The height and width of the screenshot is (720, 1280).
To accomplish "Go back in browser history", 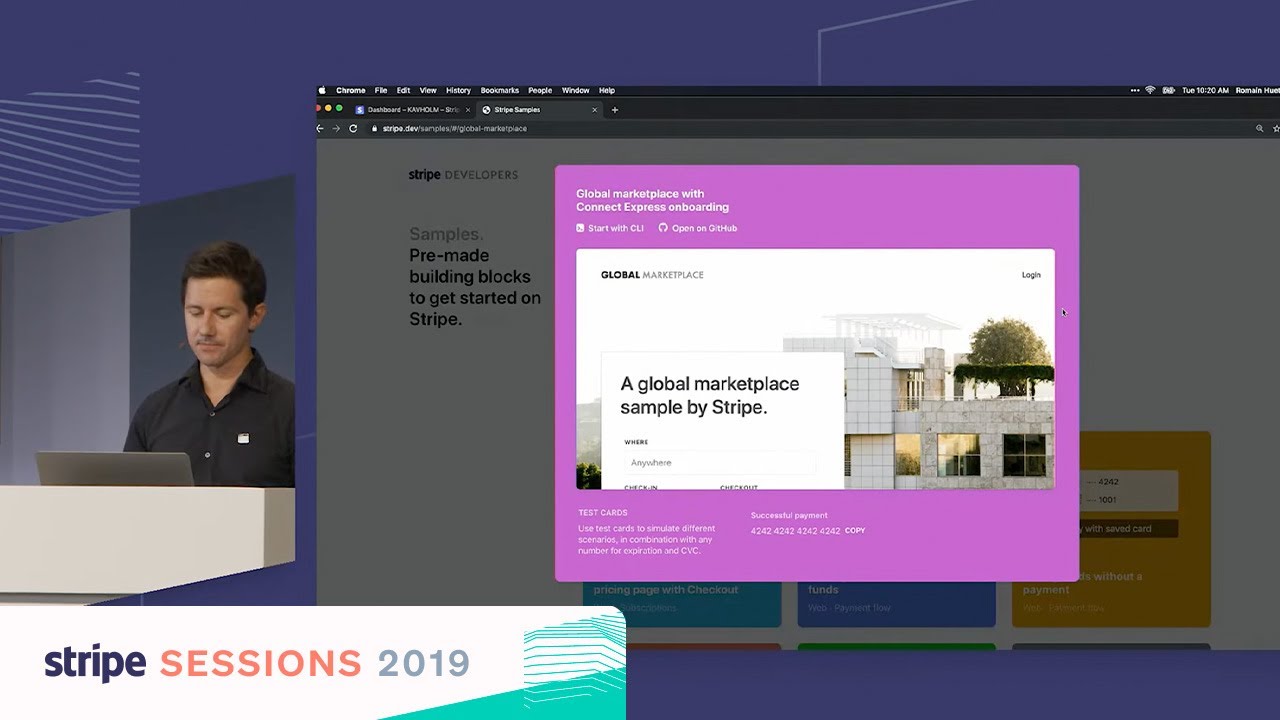I will coord(320,128).
